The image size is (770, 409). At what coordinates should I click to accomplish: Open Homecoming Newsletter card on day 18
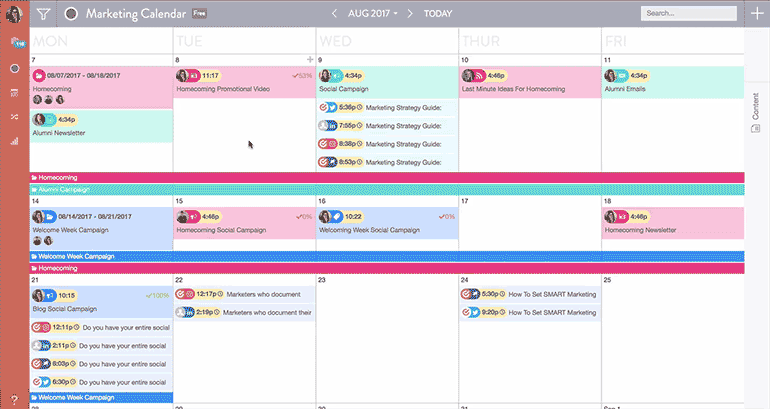tap(673, 223)
